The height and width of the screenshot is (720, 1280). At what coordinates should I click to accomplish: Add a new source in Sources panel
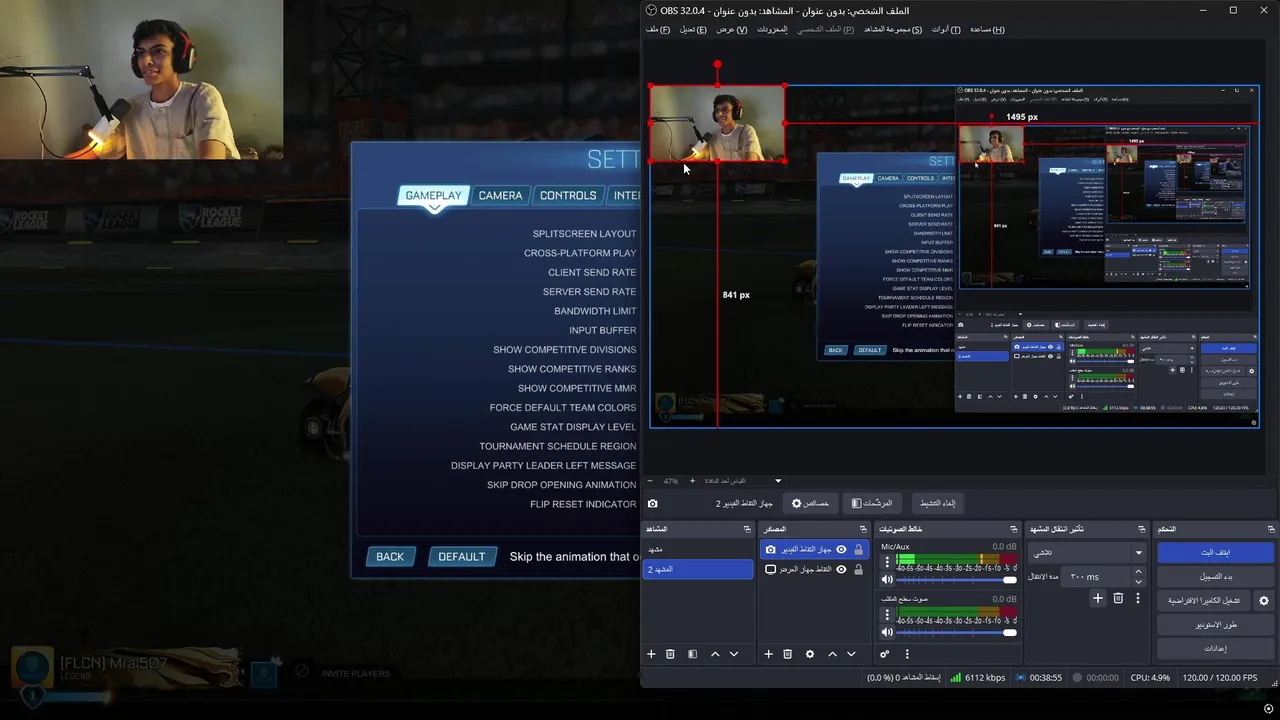768,654
